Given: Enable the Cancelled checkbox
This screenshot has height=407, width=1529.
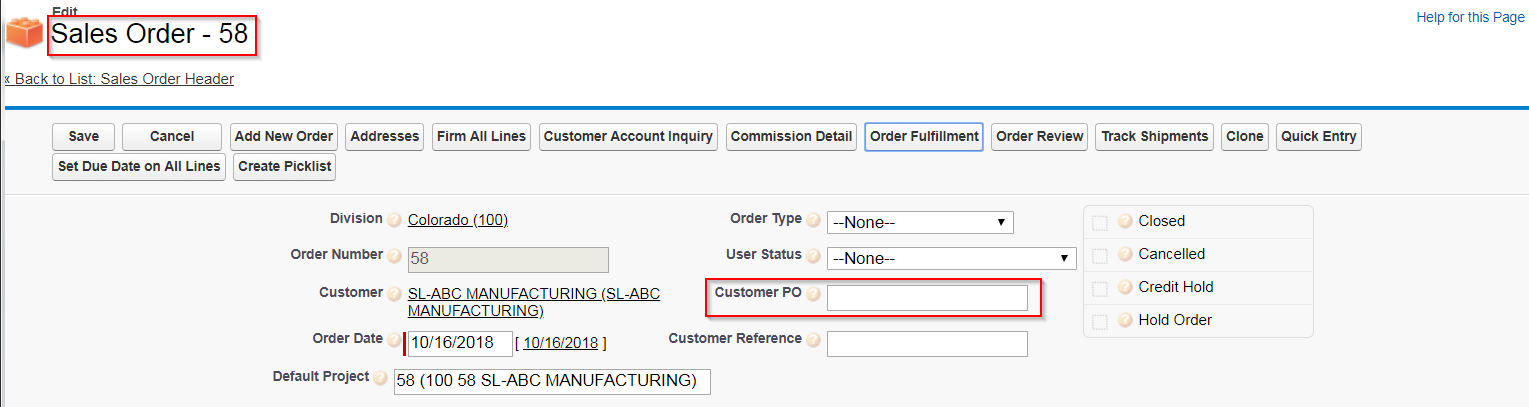Looking at the screenshot, I should (x=1100, y=255).
